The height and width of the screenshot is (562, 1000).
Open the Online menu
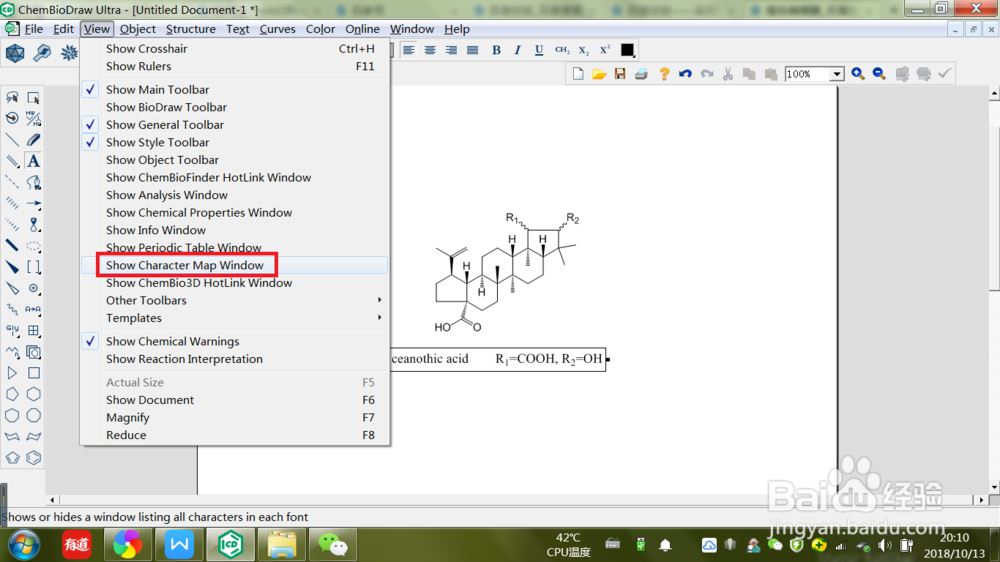(362, 29)
